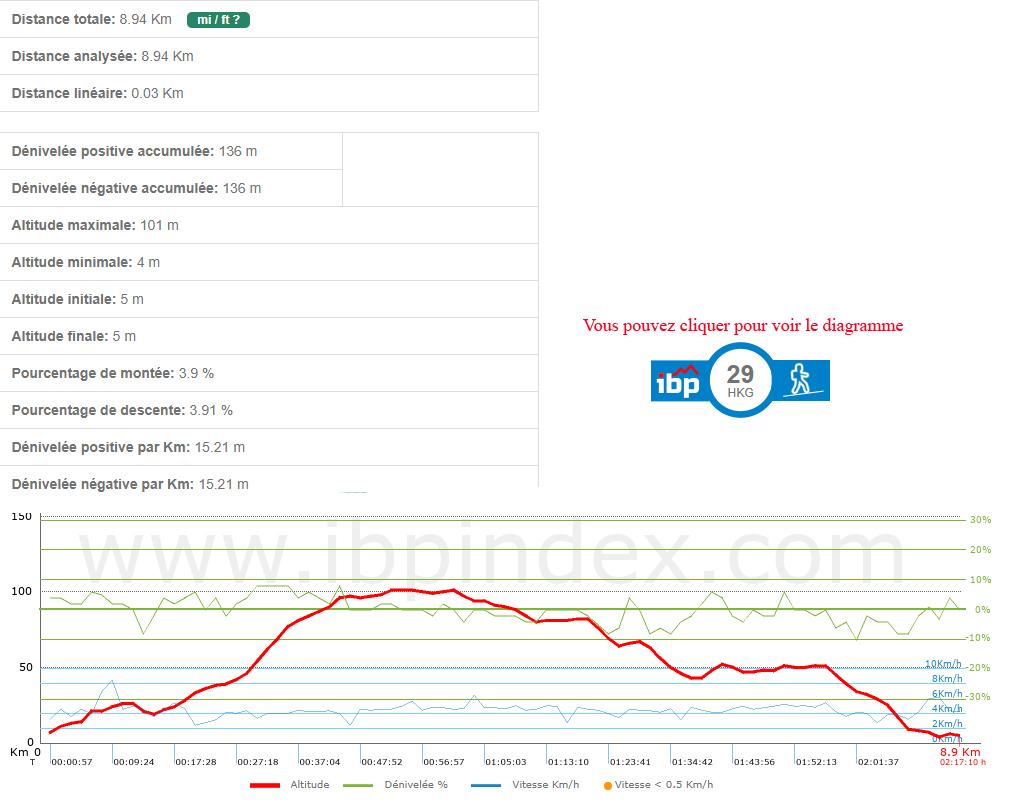The width and height of the screenshot is (1010, 802).
Task: Toggle the Vitesse Km/h legend label
Action: (x=546, y=785)
